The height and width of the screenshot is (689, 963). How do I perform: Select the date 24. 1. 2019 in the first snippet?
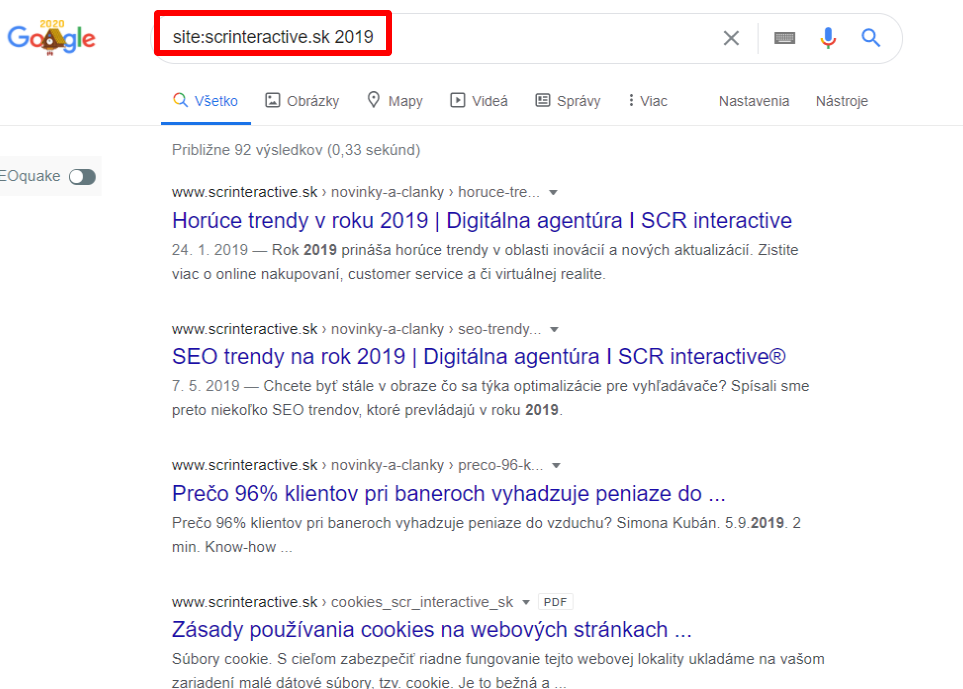coord(210,250)
